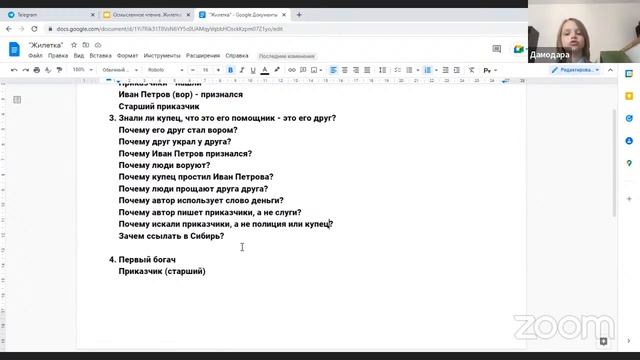Open the input tools dropdown

[490, 70]
